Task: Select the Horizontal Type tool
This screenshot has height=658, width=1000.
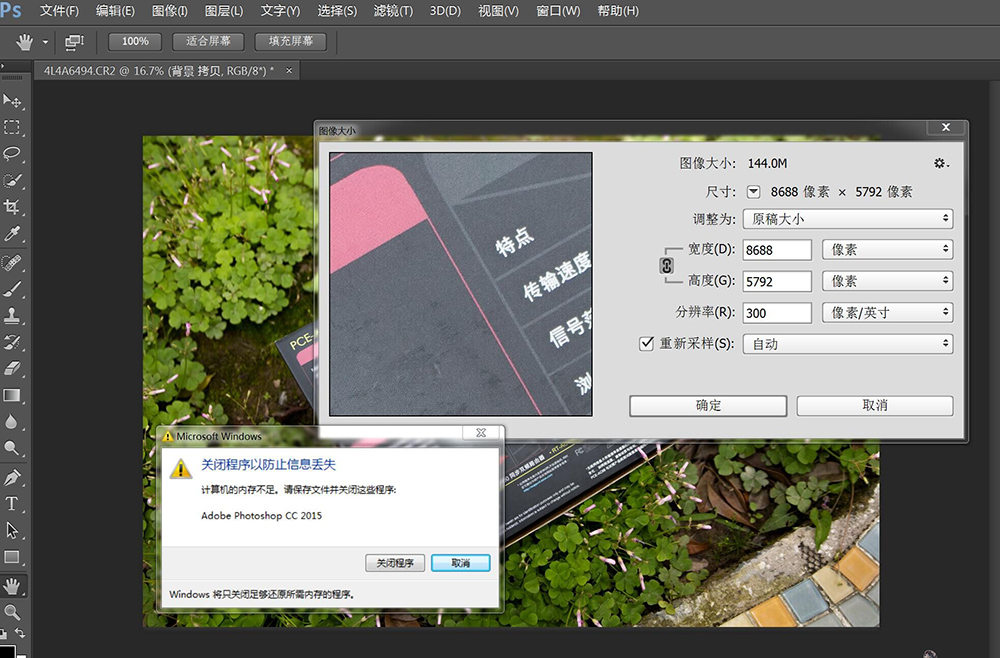Action: (12, 503)
